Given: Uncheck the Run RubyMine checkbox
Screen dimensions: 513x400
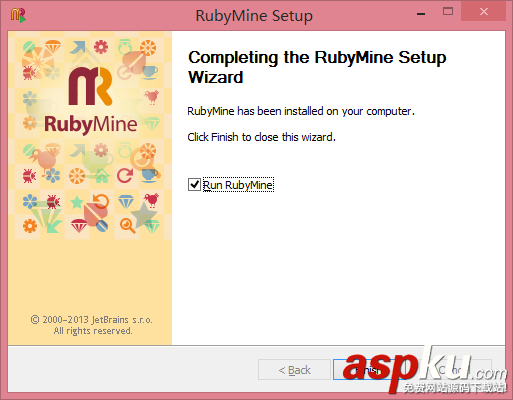Looking at the screenshot, I should [x=194, y=184].
